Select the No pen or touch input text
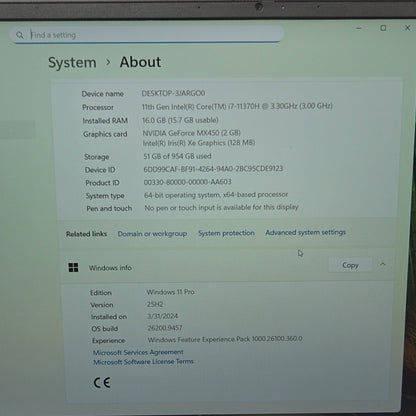Screen dimensions: 416x416 [x=221, y=207]
